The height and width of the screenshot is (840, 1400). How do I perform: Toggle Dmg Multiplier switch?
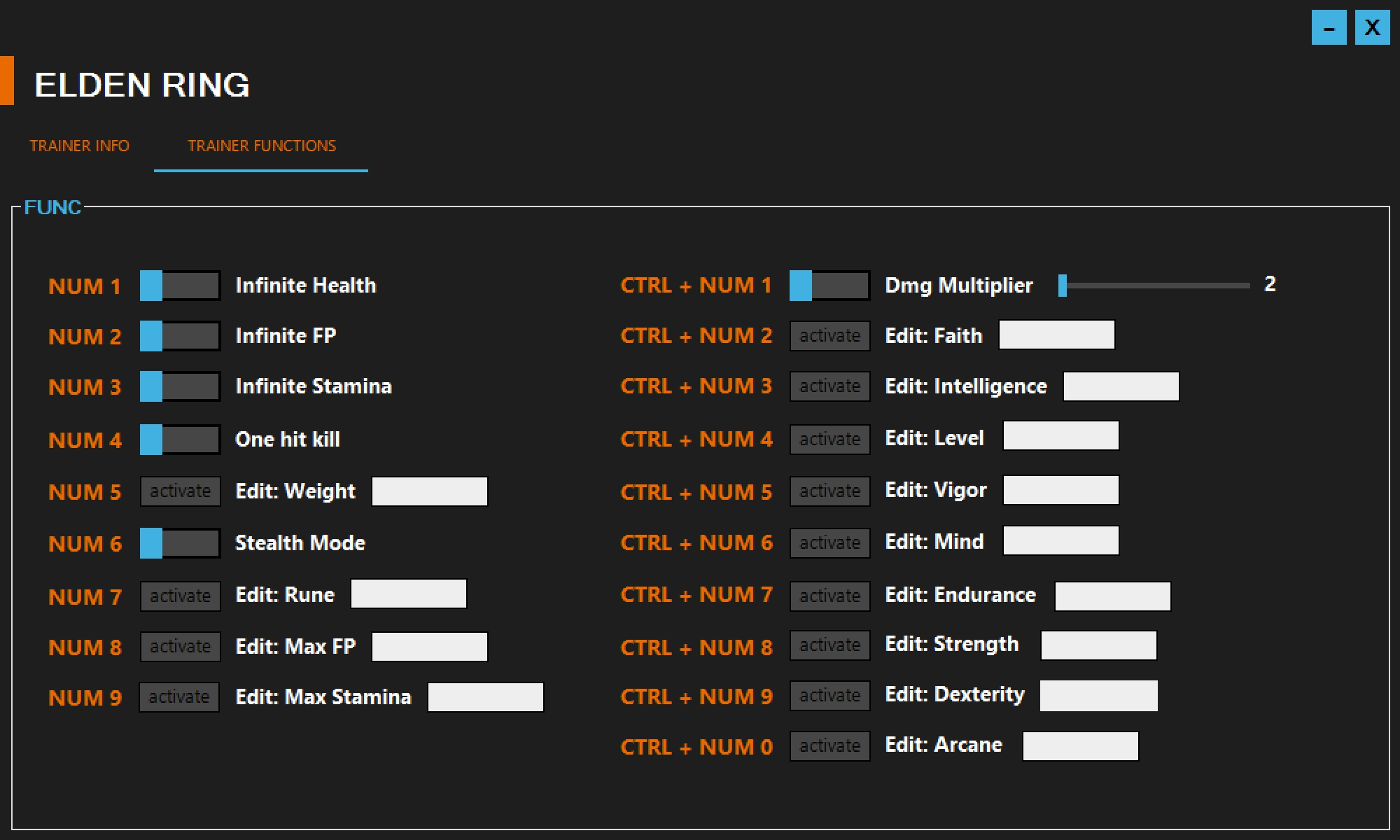830,286
